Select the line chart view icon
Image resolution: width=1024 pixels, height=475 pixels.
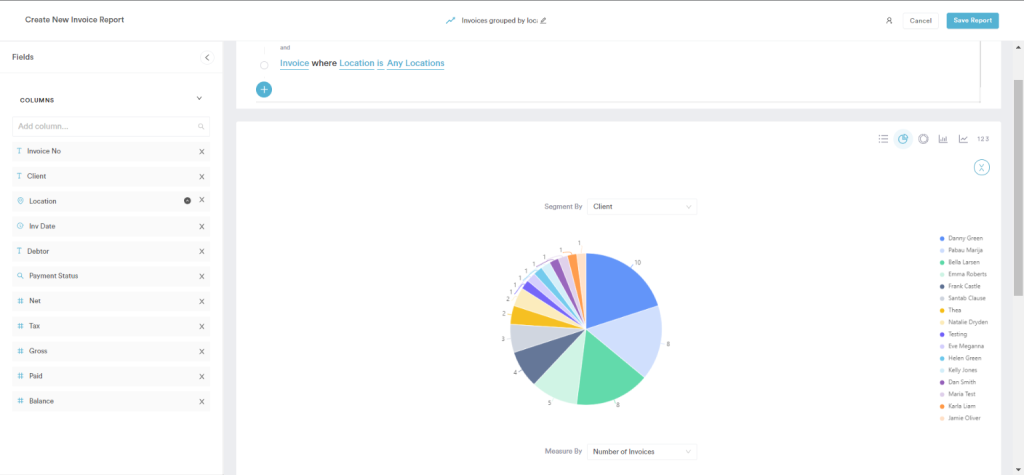tap(963, 139)
